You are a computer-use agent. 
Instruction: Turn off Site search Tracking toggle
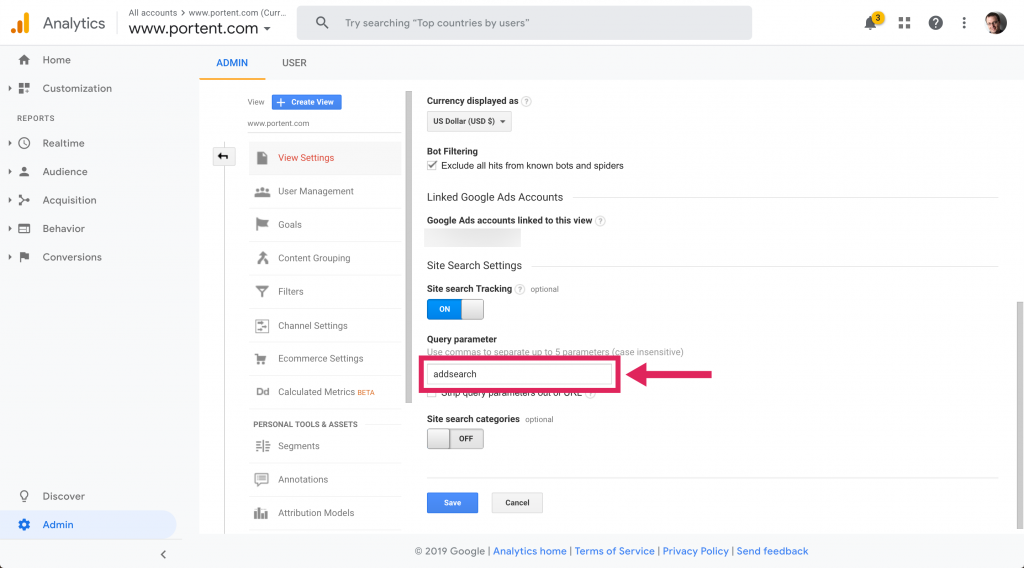click(455, 309)
